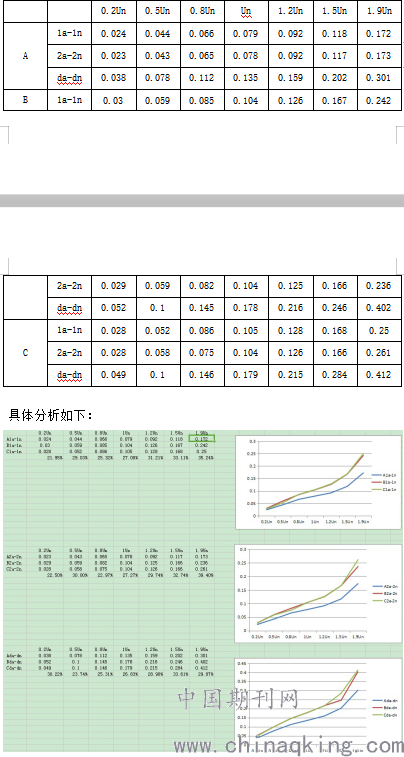This screenshot has width=404, height=757.
Task: Select the second 2a-2n line chart
Action: [318, 593]
